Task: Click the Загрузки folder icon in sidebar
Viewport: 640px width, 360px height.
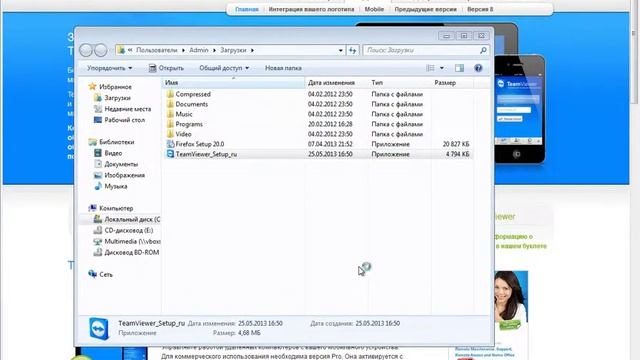Action: (x=98, y=98)
